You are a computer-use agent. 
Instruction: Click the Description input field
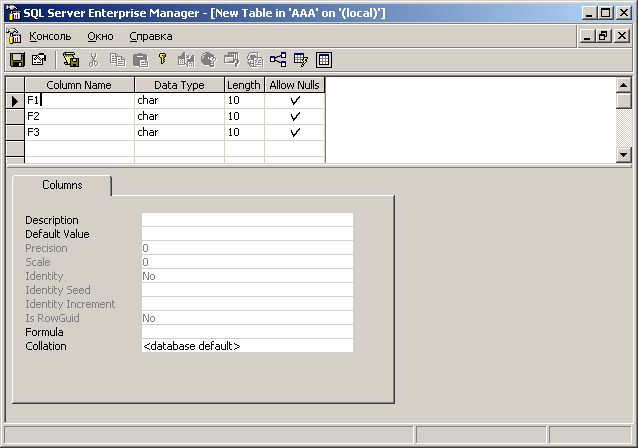(x=247, y=220)
